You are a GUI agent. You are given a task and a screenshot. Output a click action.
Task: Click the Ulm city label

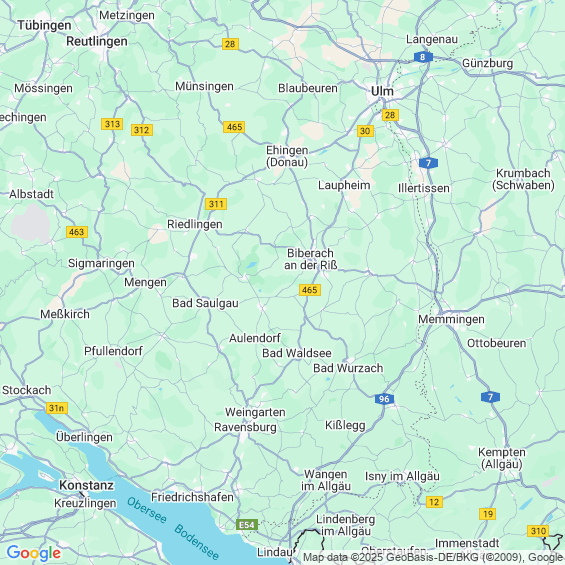382,92
